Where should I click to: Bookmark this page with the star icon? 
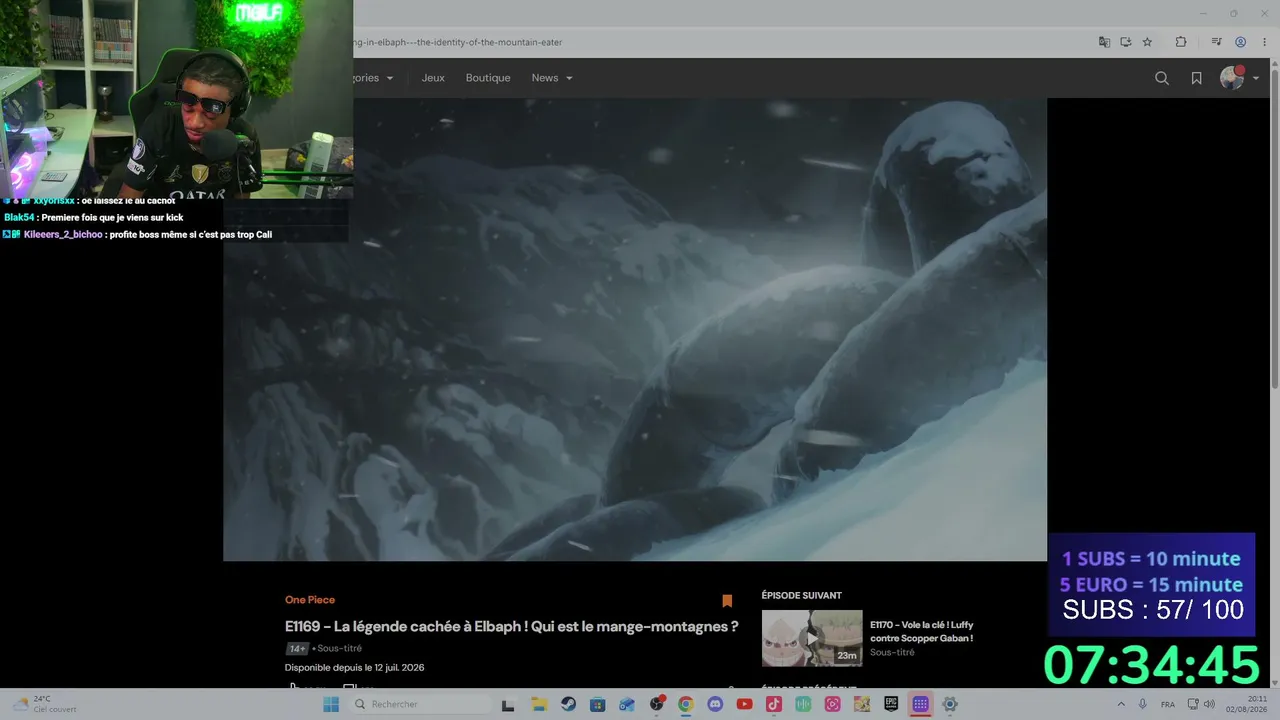[x=1147, y=42]
